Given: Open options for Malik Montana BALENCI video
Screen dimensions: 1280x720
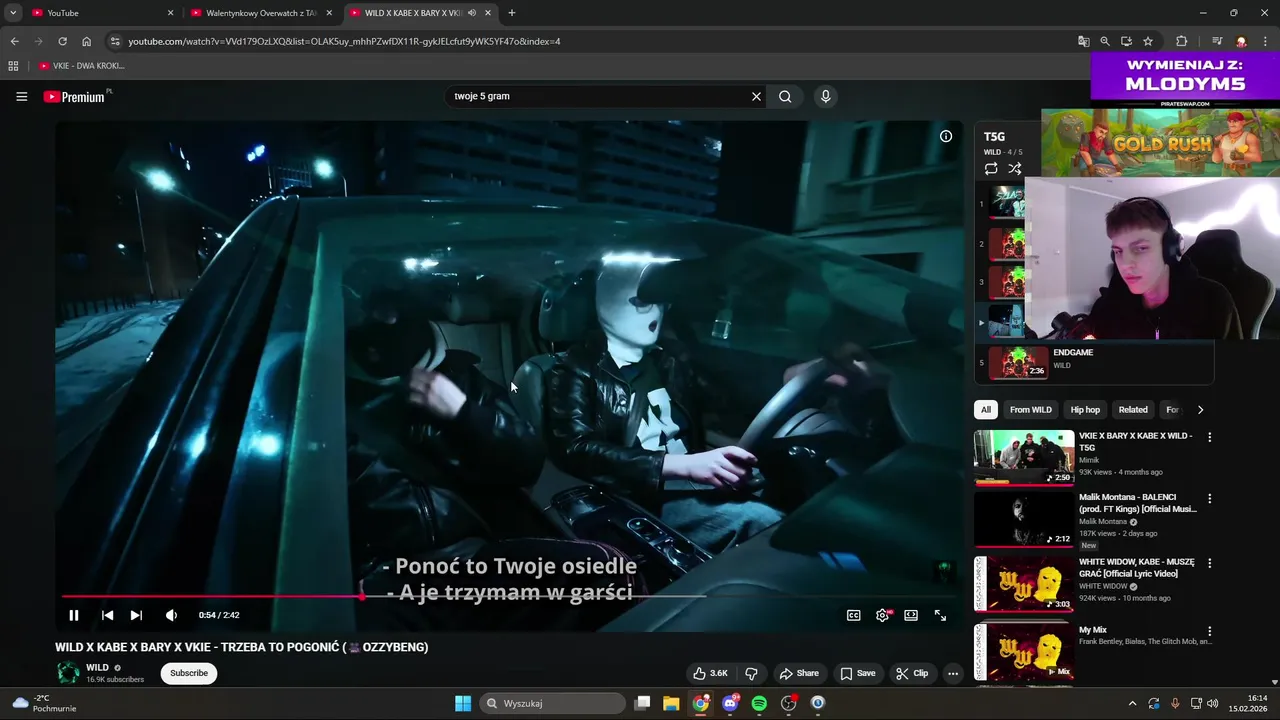Looking at the screenshot, I should tap(1209, 498).
